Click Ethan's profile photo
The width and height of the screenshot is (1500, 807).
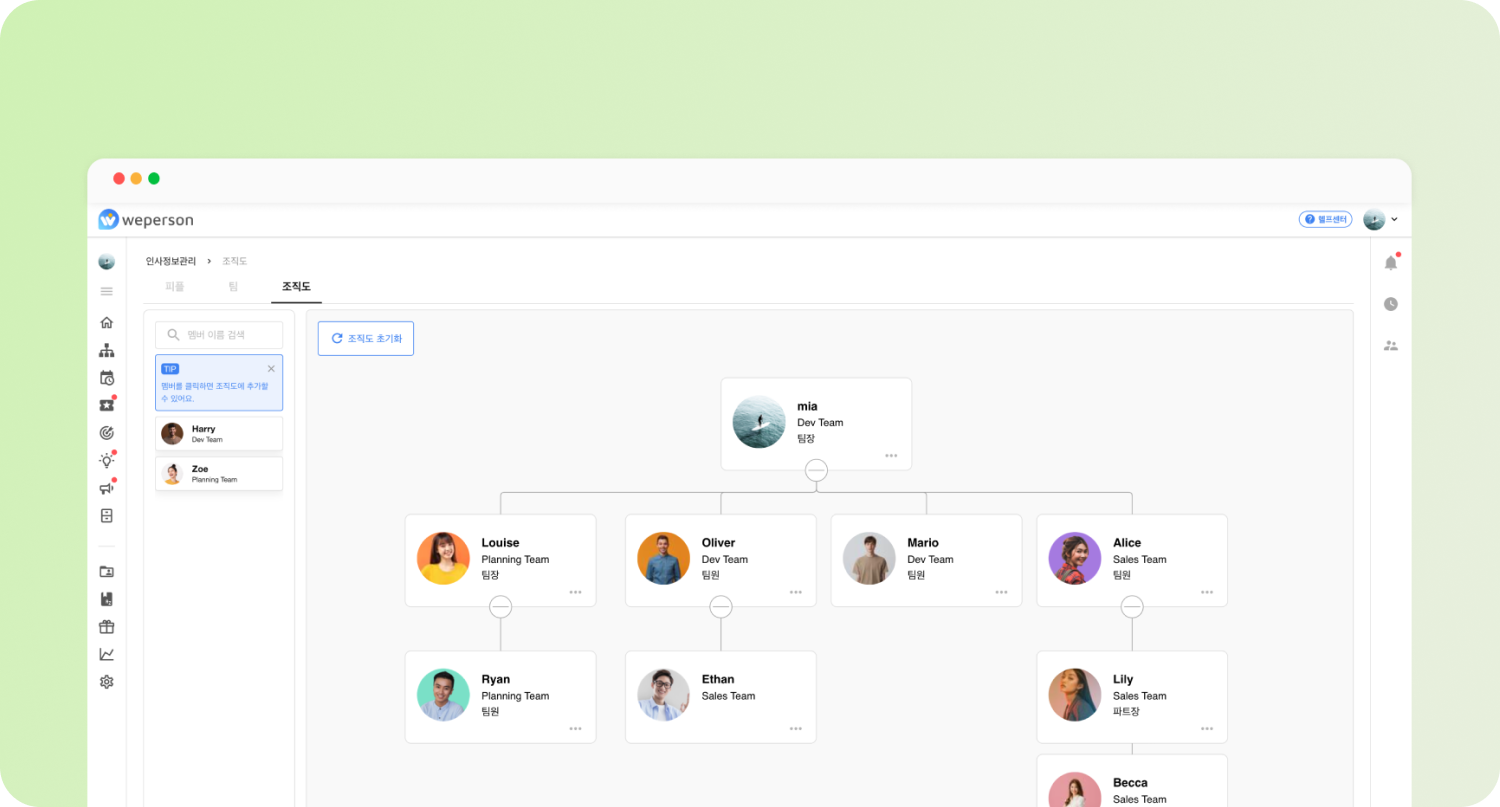click(x=663, y=695)
